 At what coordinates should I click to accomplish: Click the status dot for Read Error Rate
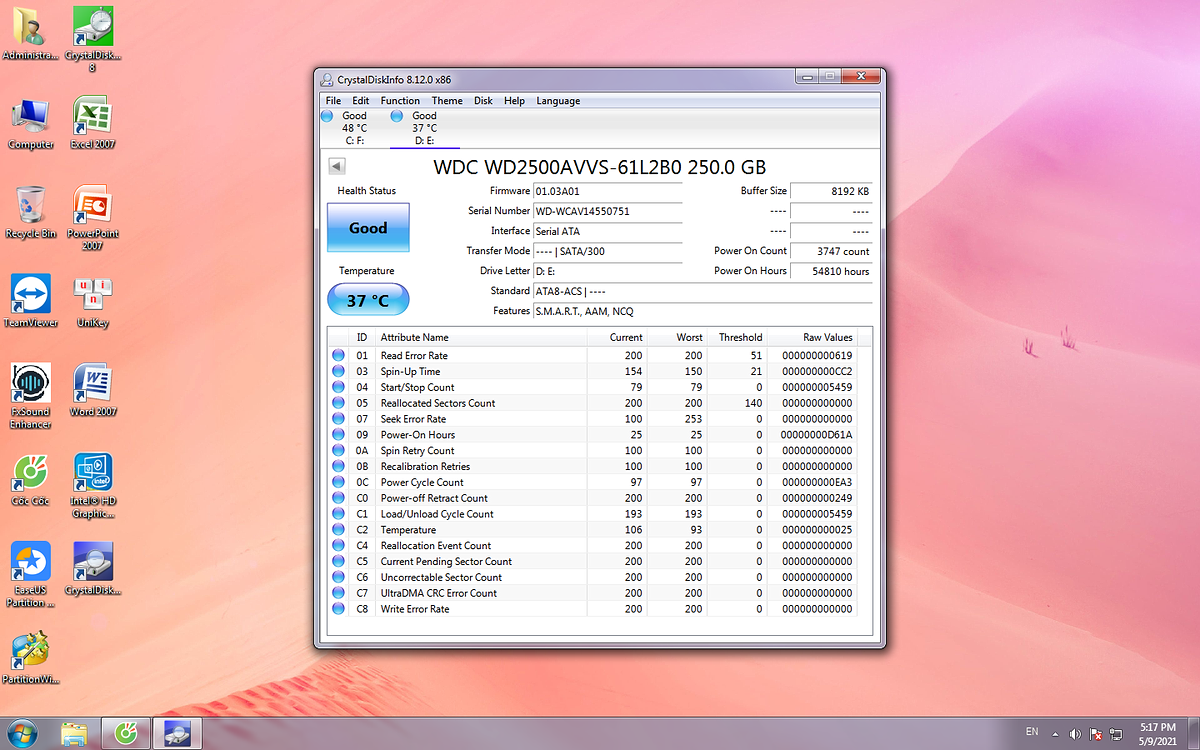[338, 355]
